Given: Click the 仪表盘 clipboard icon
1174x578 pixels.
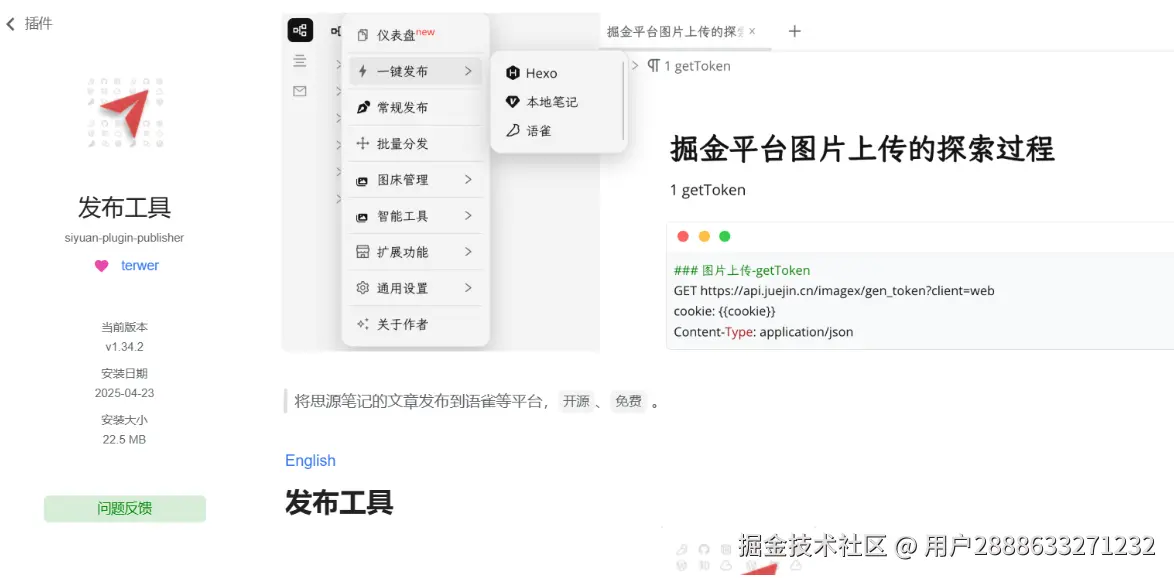Looking at the screenshot, I should (x=363, y=35).
